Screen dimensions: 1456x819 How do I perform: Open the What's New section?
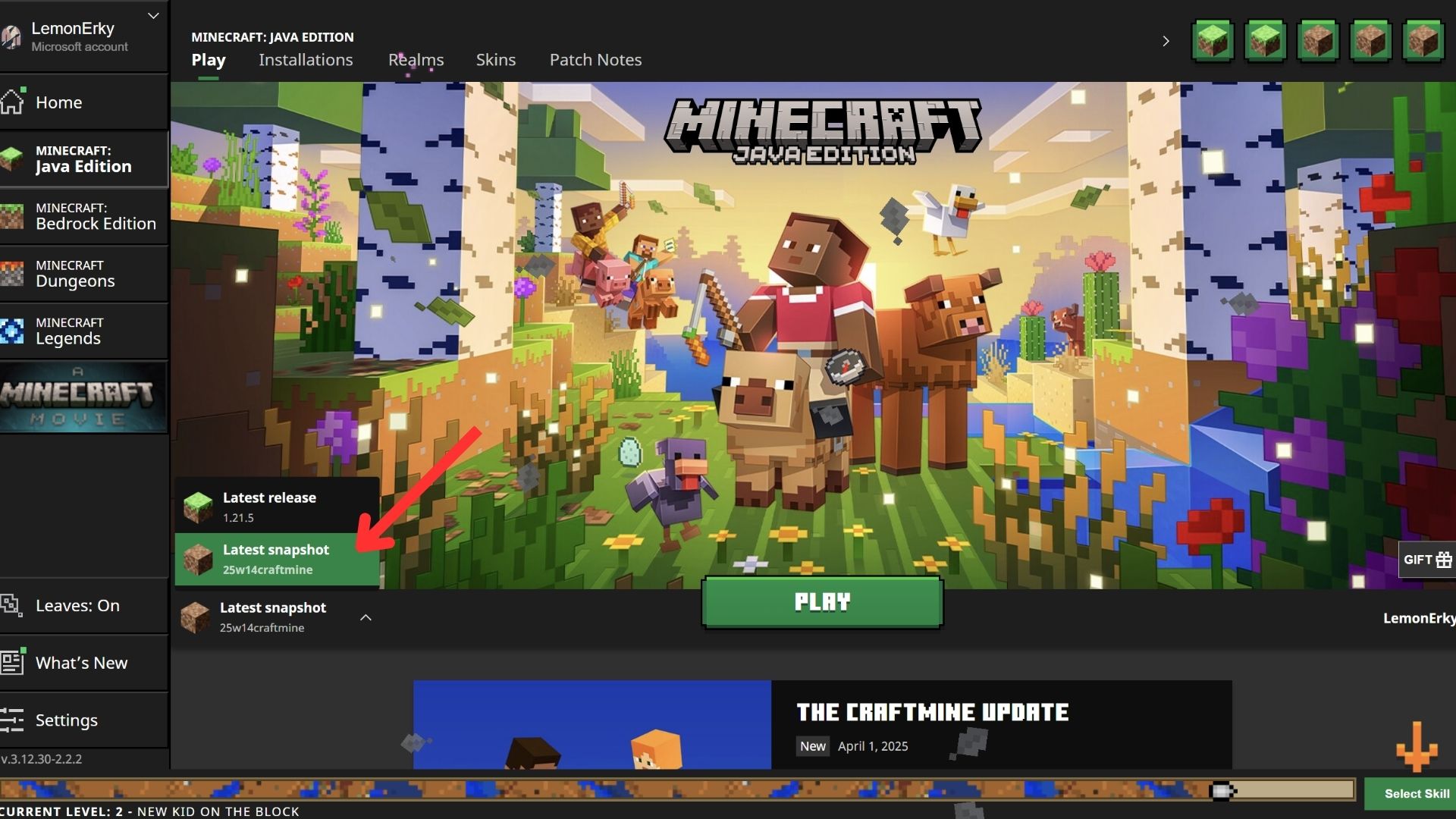click(83, 663)
